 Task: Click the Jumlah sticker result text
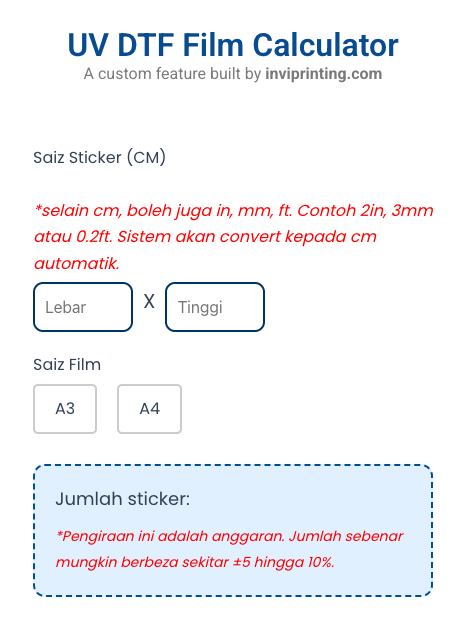123,499
